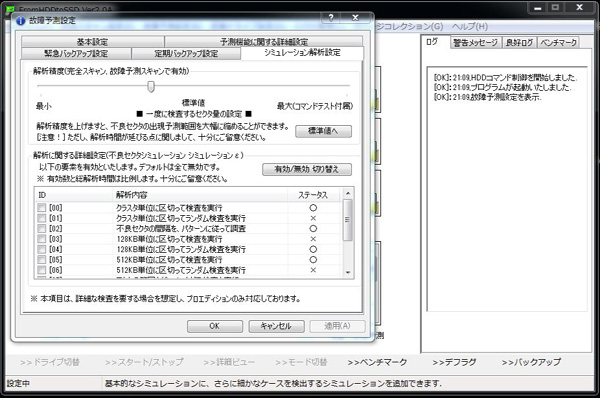The image size is (600, 398).
Task: Check the [02] row checkbox
Action: pyautogui.click(x=42, y=228)
